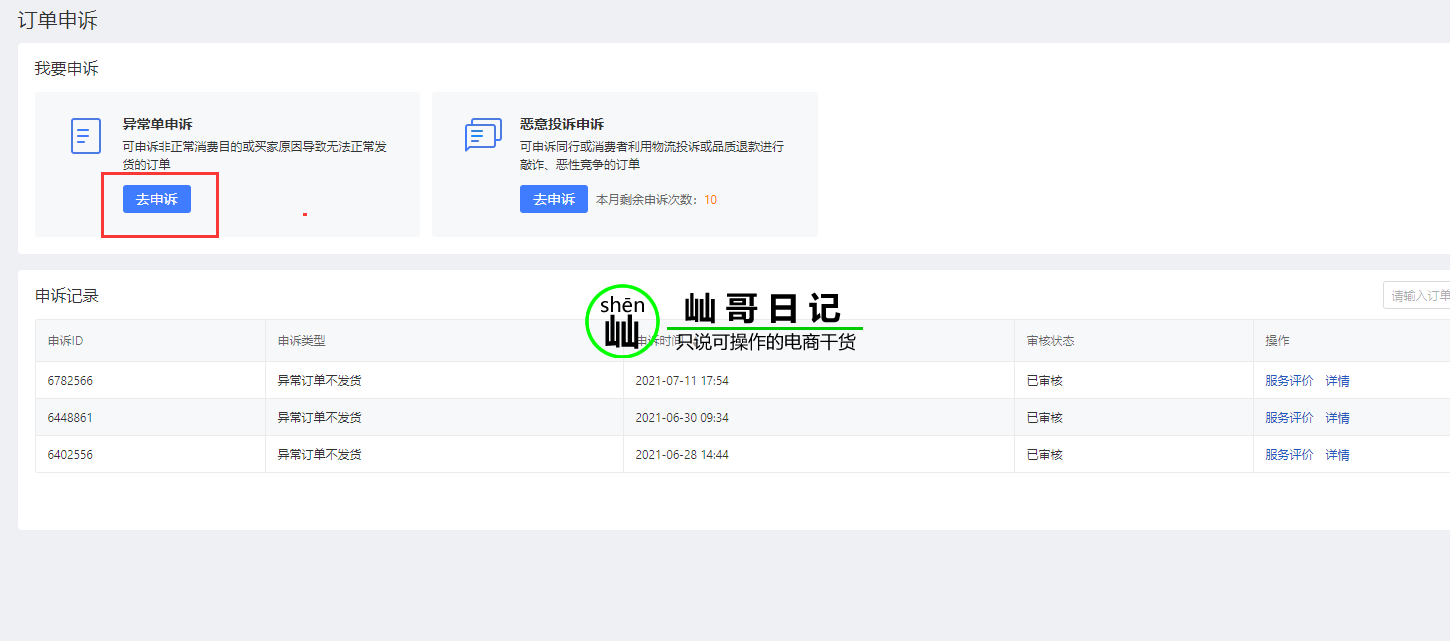Click 已审核 status in row 6448861
This screenshot has width=1450, height=641.
(x=1044, y=418)
